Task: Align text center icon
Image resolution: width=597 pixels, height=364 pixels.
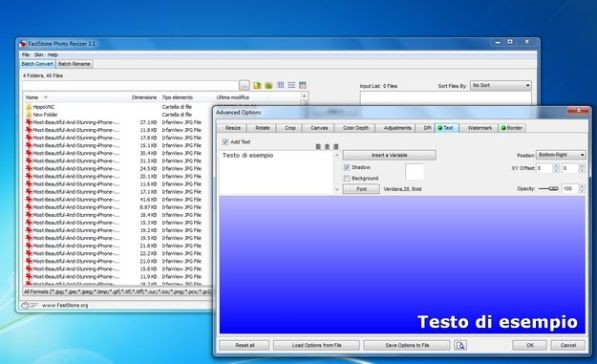Action: point(327,147)
